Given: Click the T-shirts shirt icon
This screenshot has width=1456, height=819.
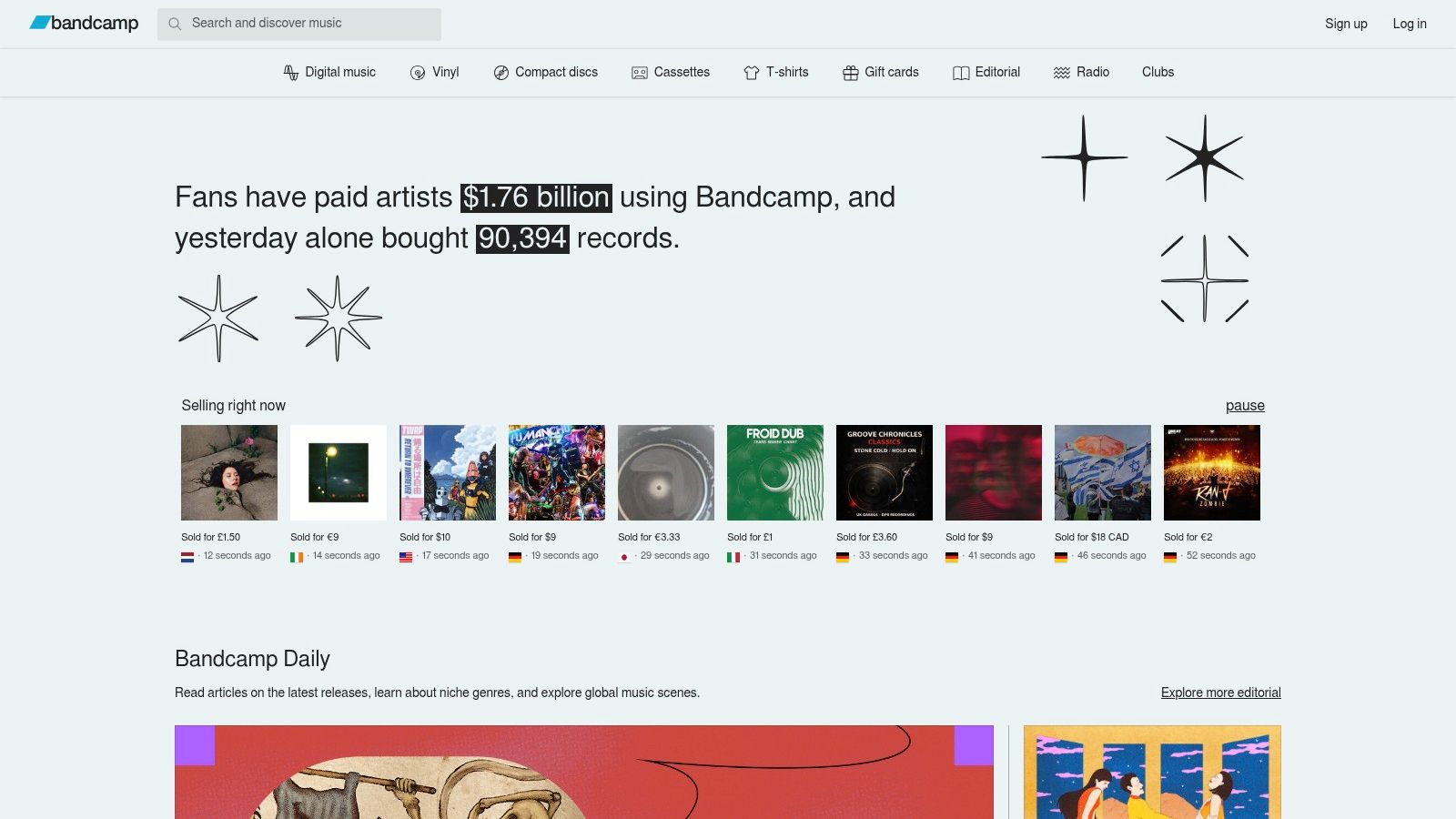Looking at the screenshot, I should coord(752,73).
